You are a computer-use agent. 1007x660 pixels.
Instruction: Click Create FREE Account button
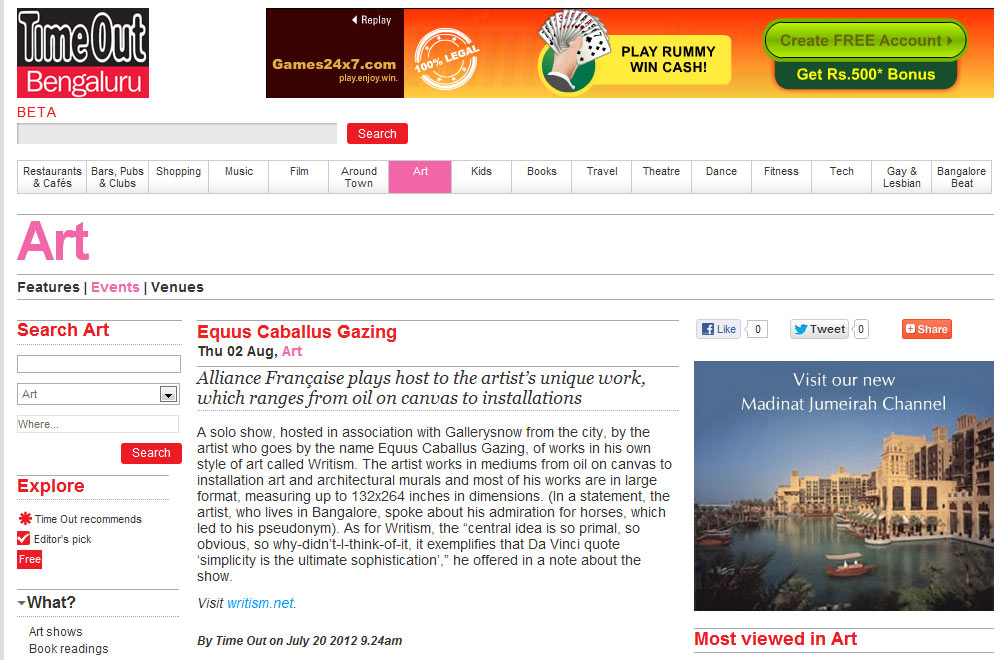[865, 41]
